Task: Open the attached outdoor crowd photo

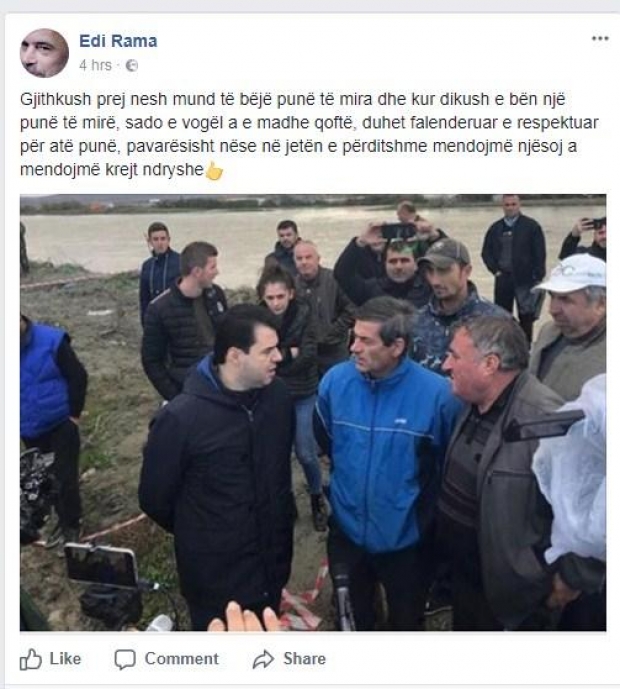Action: click(313, 413)
